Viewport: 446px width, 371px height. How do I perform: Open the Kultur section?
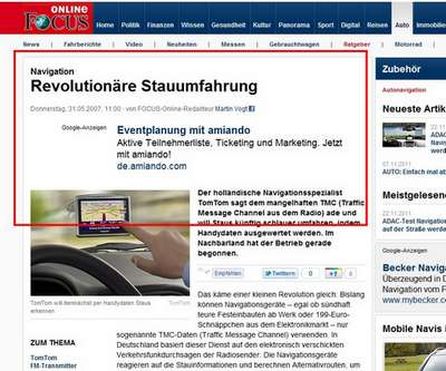(262, 25)
